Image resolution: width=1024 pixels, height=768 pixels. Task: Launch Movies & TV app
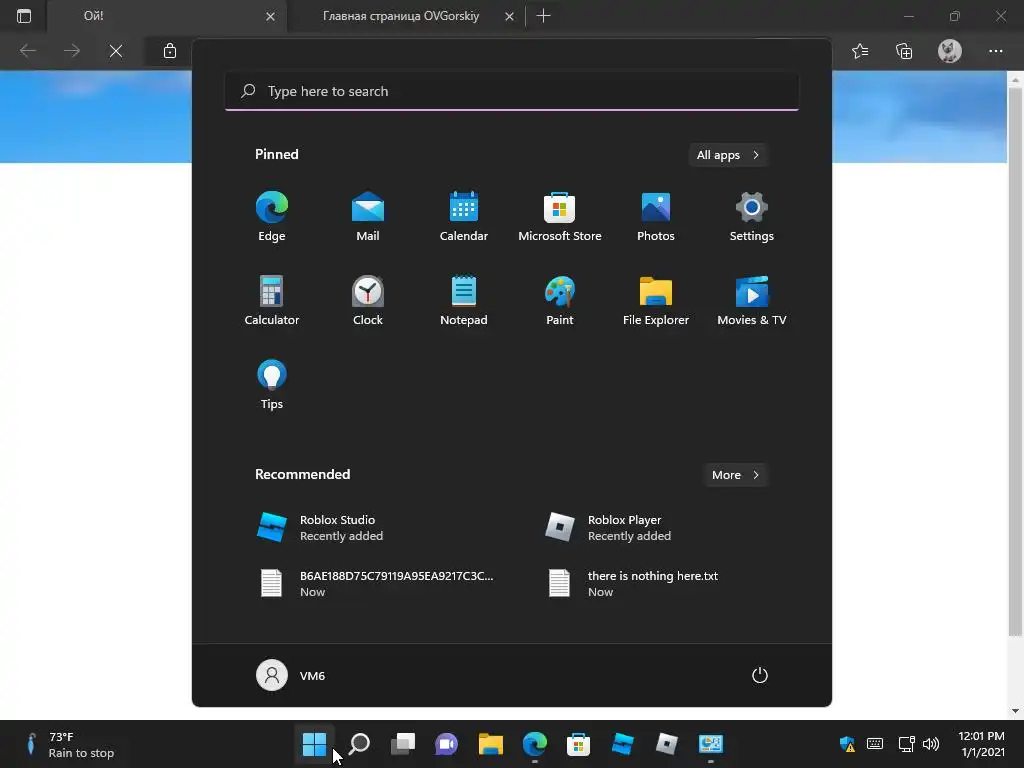752,300
